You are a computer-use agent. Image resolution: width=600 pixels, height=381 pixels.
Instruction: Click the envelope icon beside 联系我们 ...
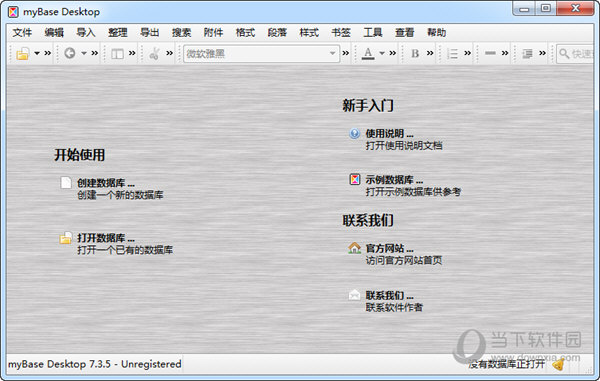pos(354,295)
